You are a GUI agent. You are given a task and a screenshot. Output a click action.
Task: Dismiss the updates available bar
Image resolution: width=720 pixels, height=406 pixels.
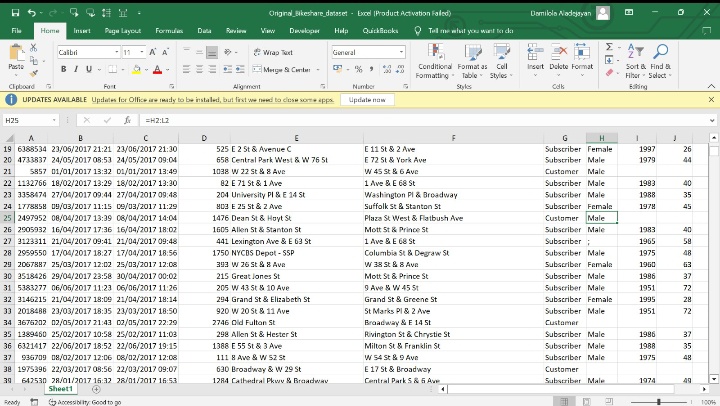tap(711, 100)
